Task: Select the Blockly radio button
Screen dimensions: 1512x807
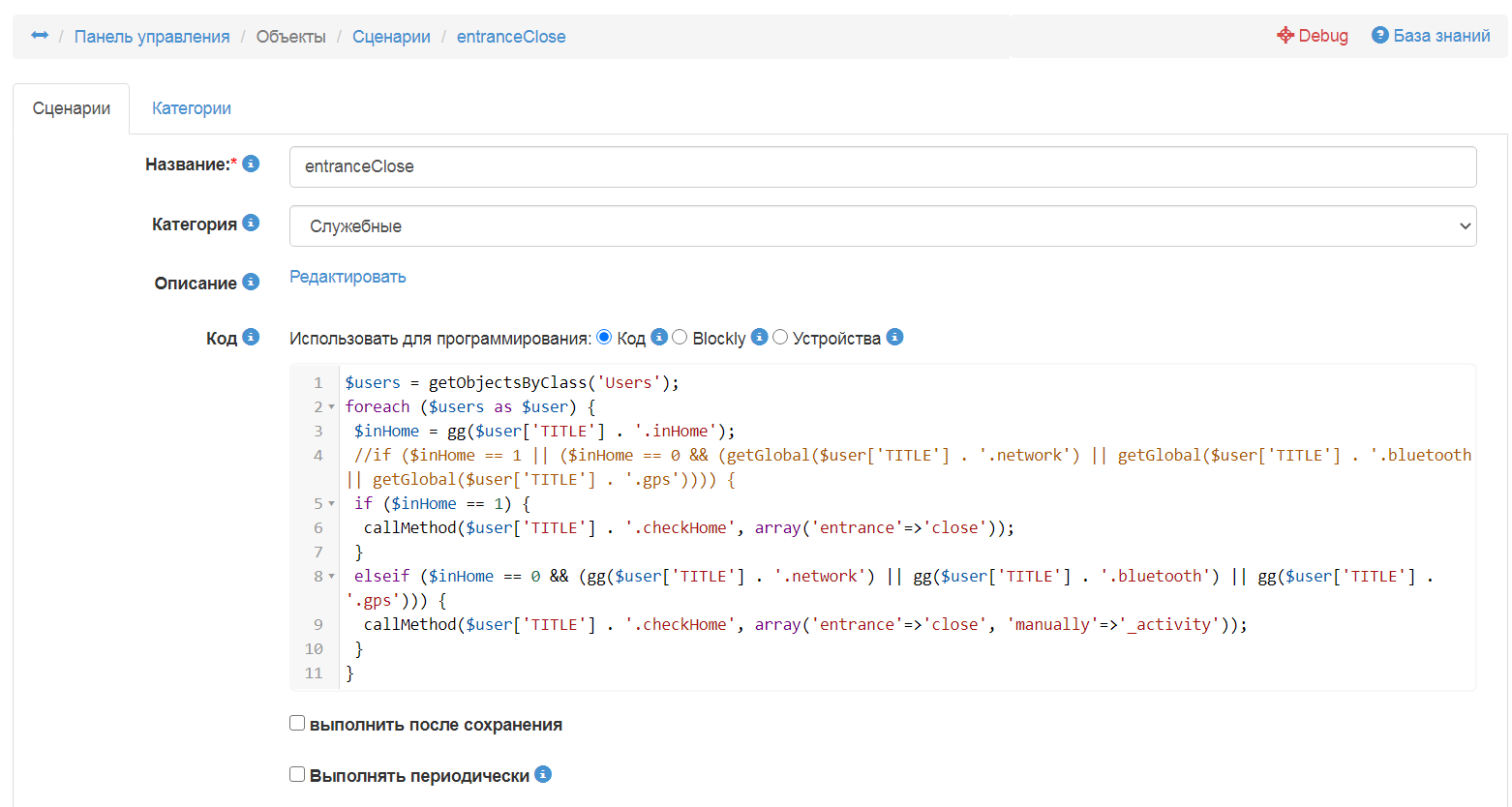Action: click(x=680, y=337)
